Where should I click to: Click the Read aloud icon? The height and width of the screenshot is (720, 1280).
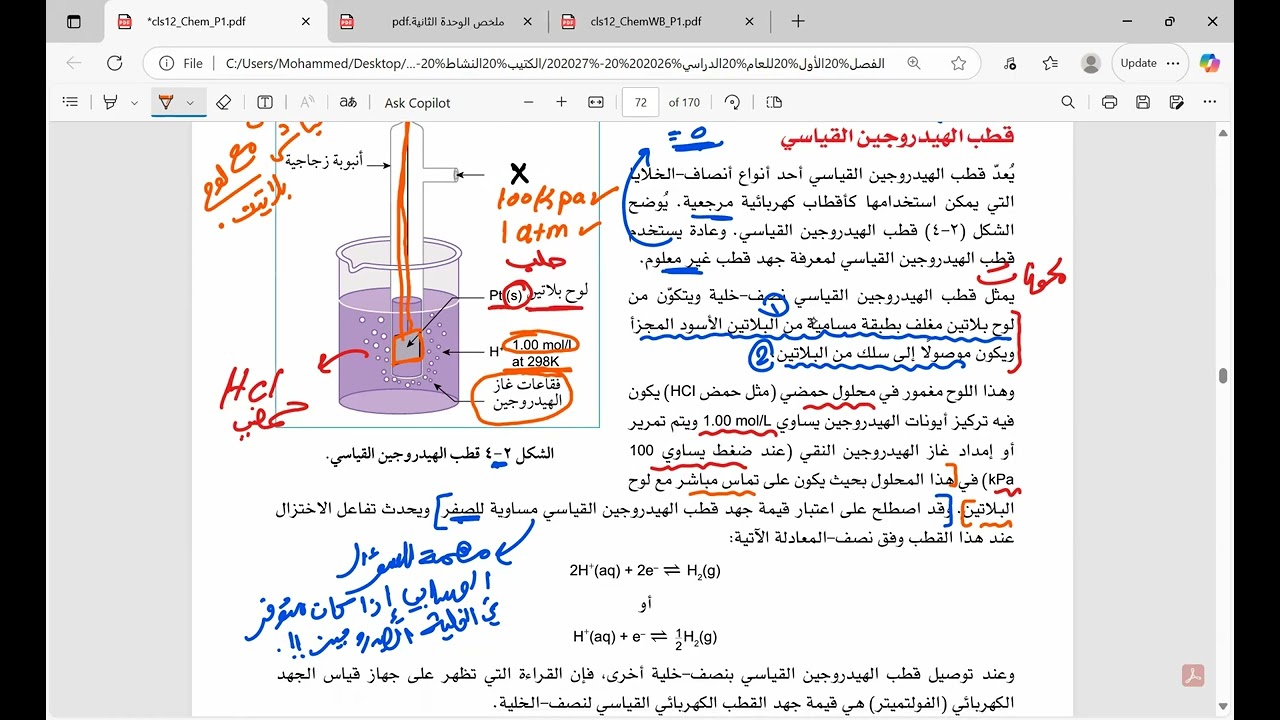[307, 102]
